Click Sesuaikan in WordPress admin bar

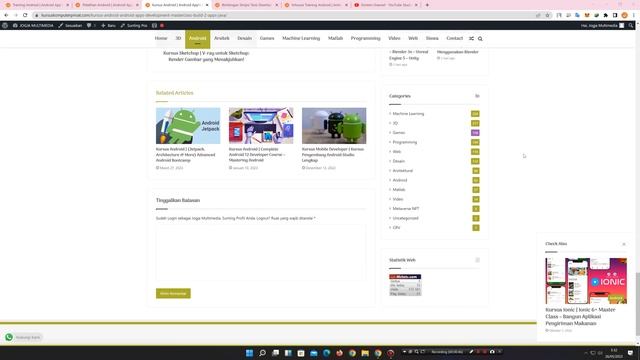tap(70, 25)
